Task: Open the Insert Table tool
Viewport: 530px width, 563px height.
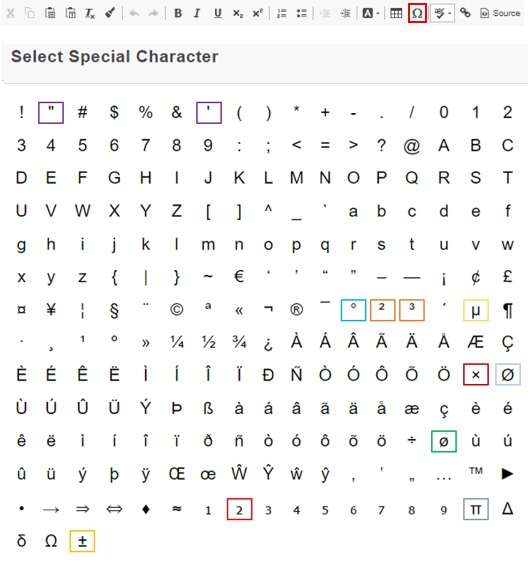Action: point(396,13)
